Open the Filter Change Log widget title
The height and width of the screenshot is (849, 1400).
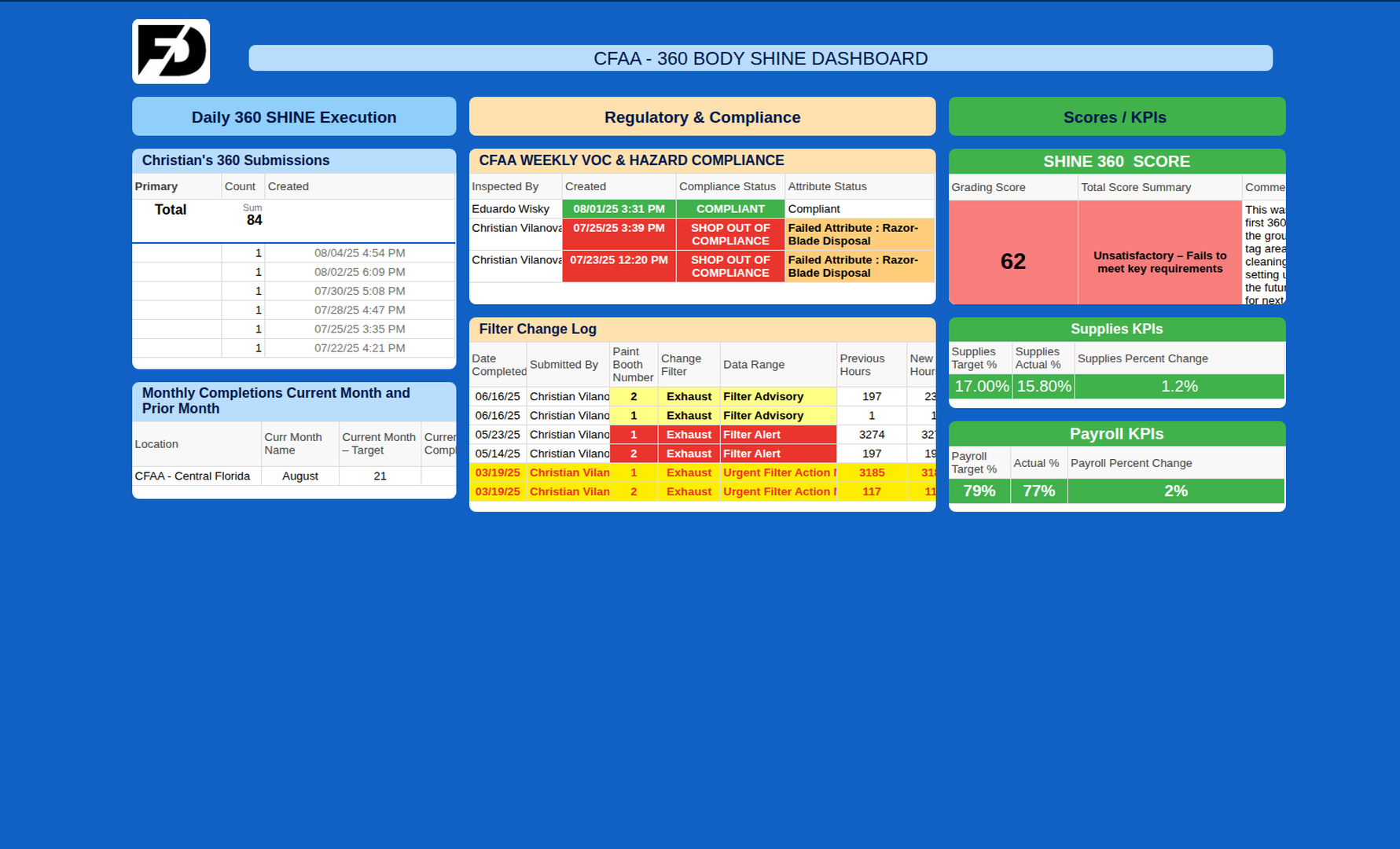pyautogui.click(x=538, y=329)
